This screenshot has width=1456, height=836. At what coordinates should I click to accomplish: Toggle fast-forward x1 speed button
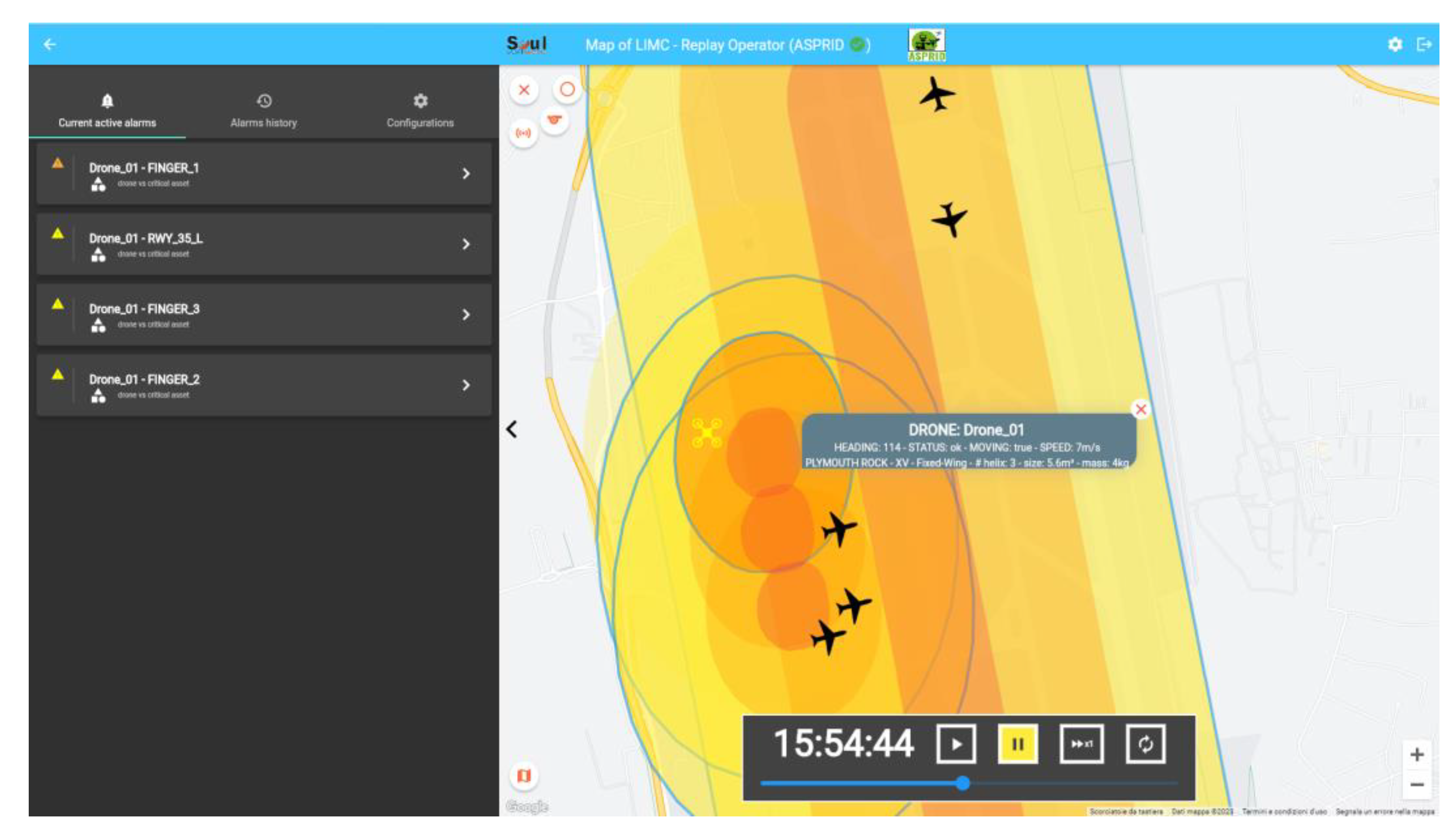pyautogui.click(x=1081, y=744)
